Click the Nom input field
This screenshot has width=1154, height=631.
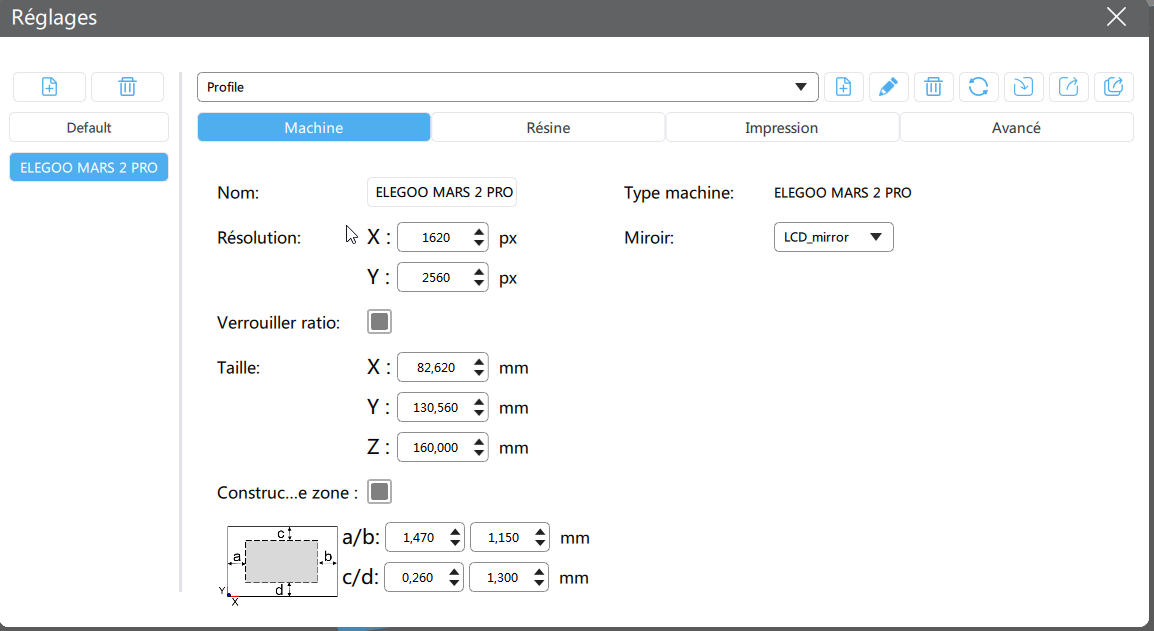(x=442, y=192)
